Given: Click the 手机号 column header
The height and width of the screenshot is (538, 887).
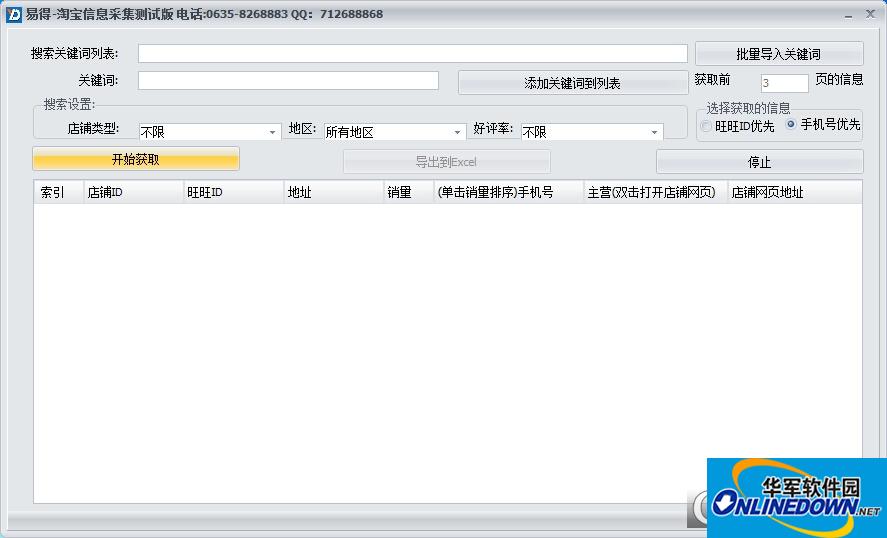Looking at the screenshot, I should [x=508, y=192].
